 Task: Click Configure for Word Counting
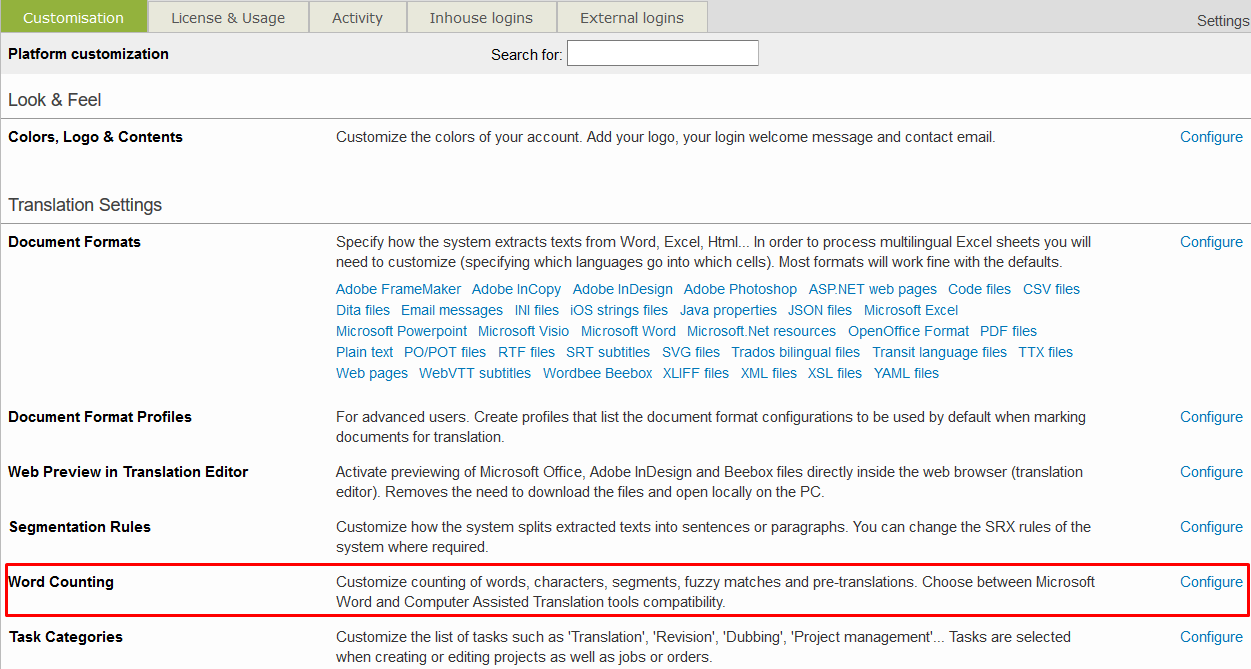[1211, 582]
